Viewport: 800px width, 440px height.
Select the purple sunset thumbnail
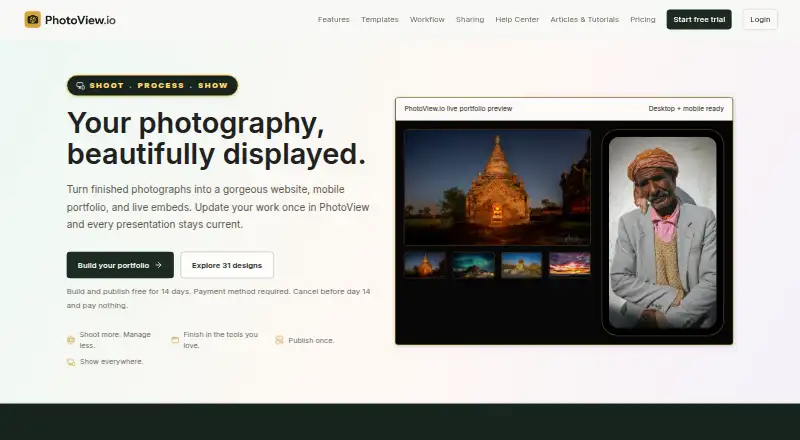[x=570, y=264]
